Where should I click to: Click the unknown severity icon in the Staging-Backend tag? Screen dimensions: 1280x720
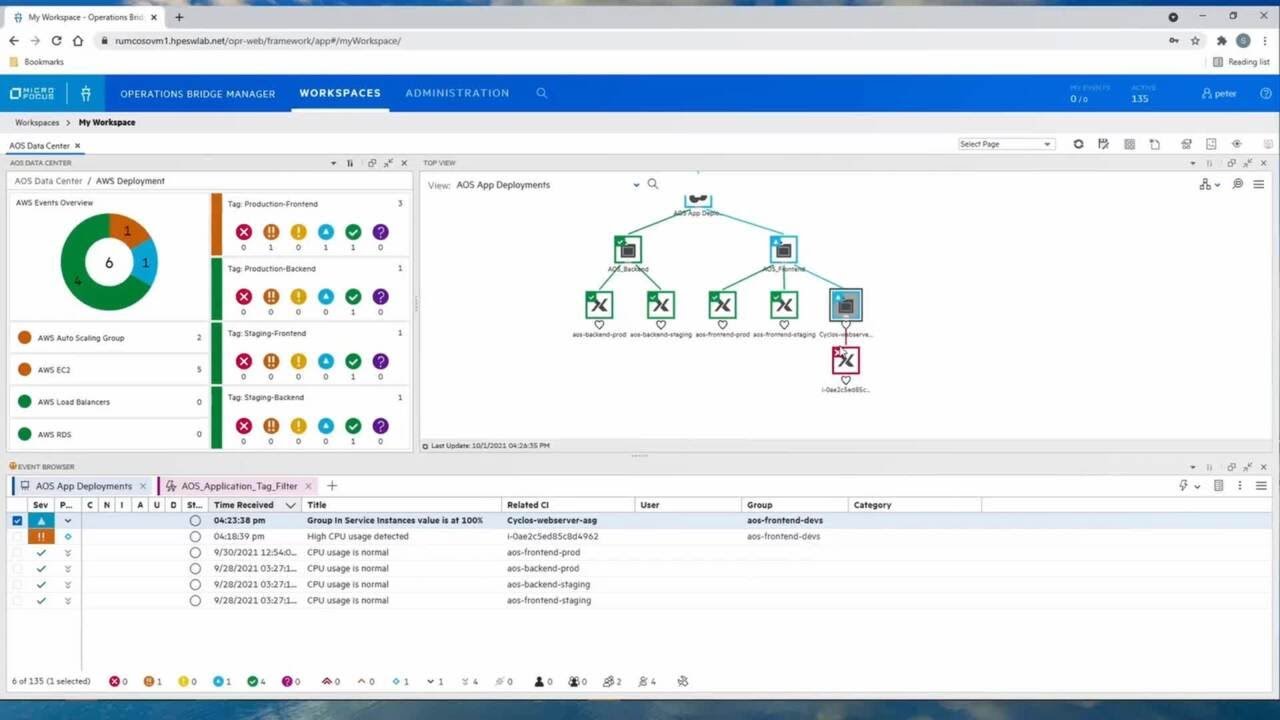tap(380, 426)
